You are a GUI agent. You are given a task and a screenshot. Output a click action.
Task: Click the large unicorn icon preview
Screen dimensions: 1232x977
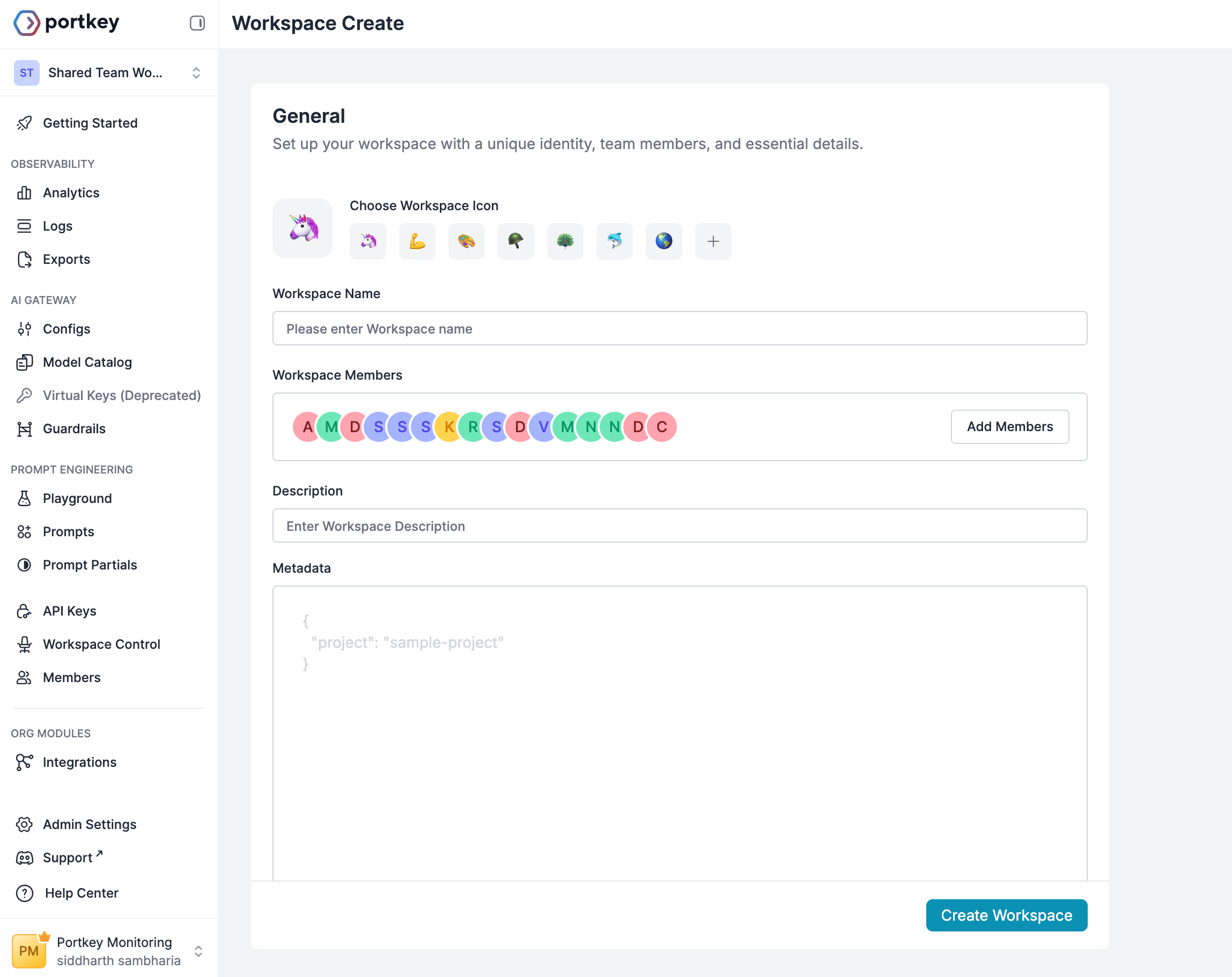(303, 228)
